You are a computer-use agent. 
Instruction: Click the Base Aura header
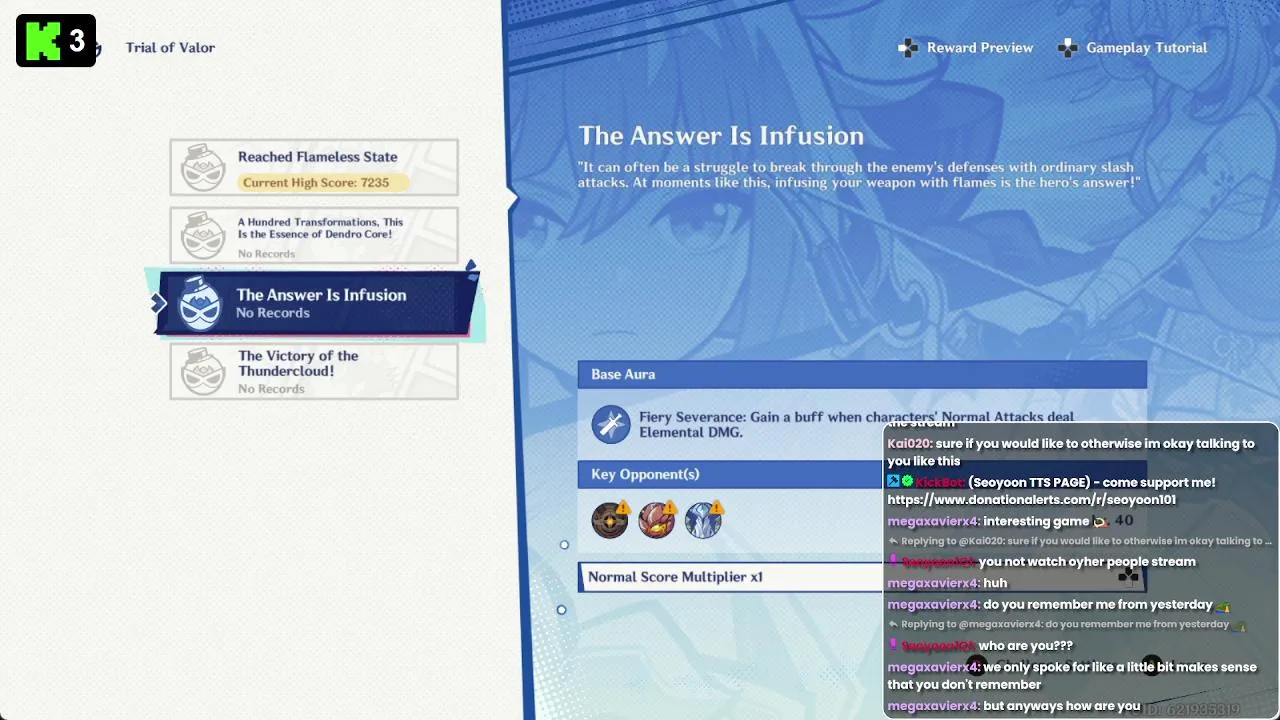(862, 374)
